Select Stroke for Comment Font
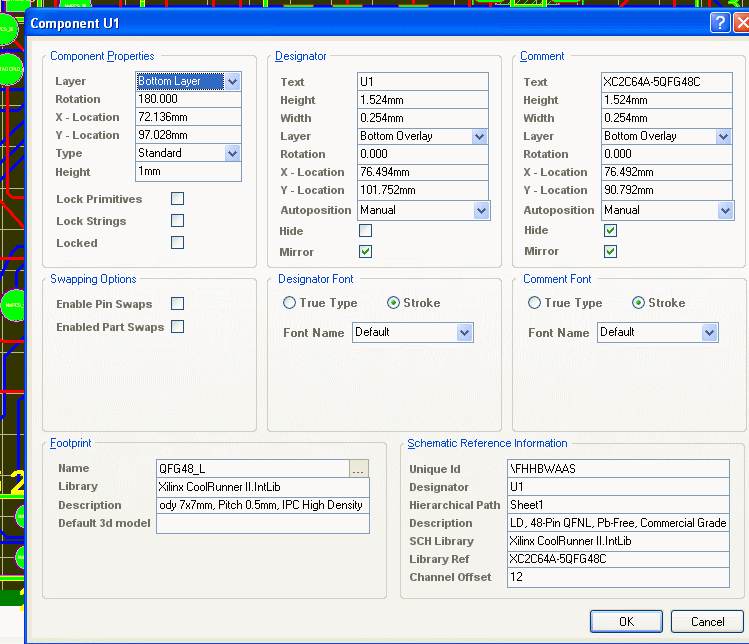 (638, 303)
